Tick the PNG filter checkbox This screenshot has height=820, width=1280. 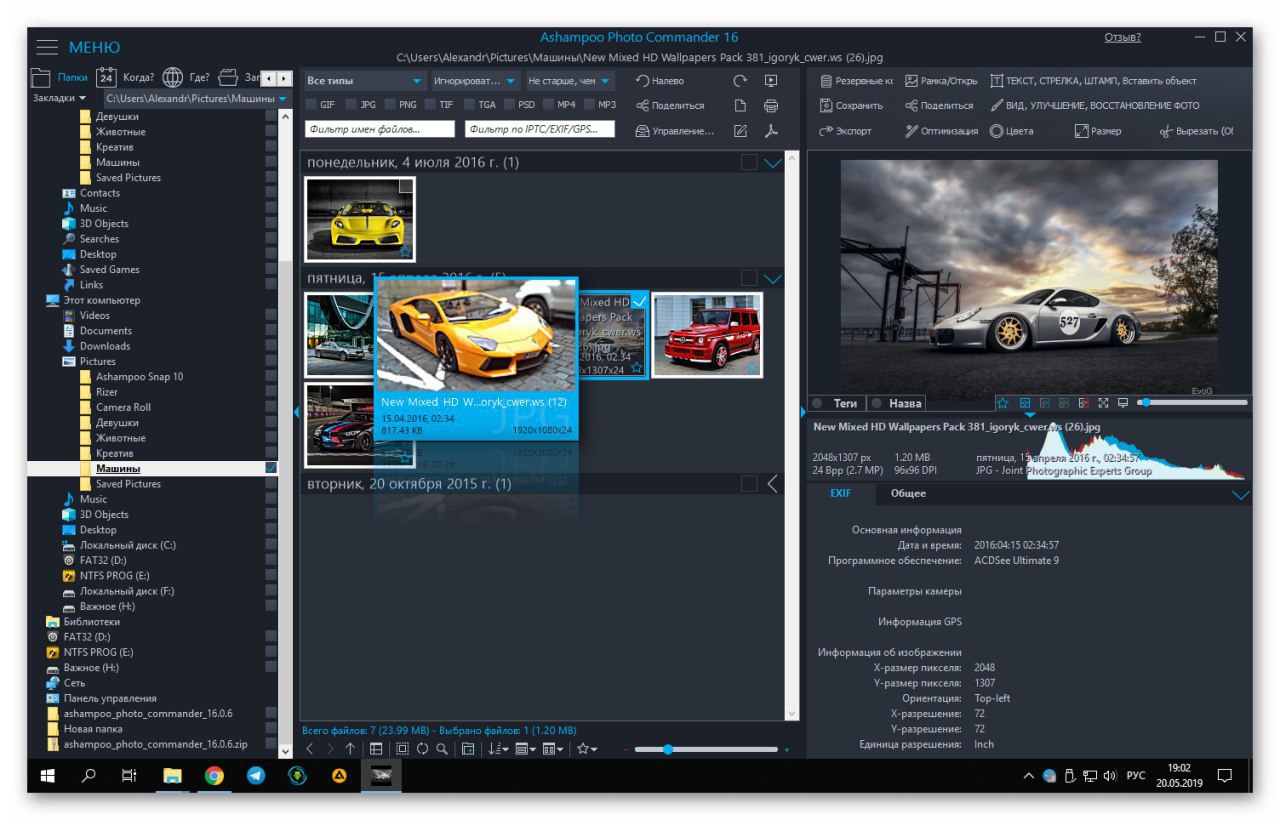[390, 105]
